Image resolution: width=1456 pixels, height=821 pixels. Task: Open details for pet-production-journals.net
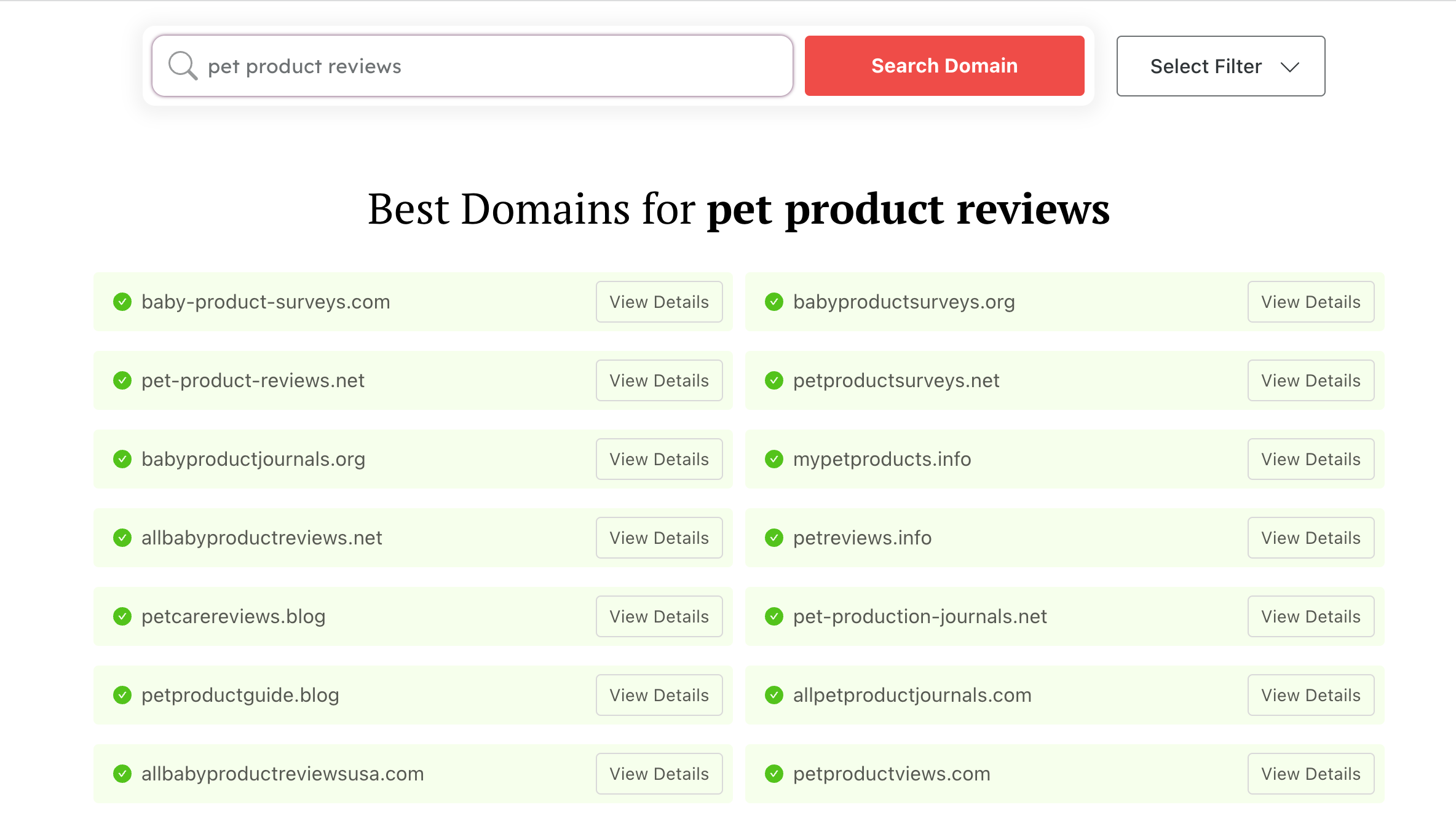click(x=1311, y=616)
